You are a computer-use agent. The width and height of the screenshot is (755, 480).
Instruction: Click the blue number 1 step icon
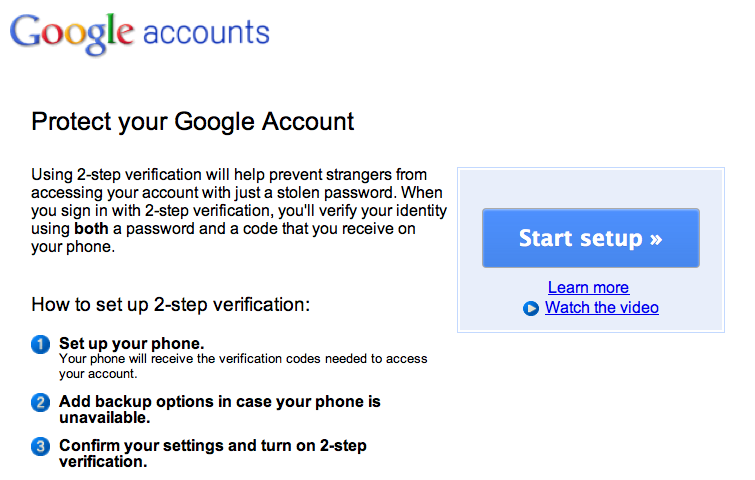click(x=41, y=344)
